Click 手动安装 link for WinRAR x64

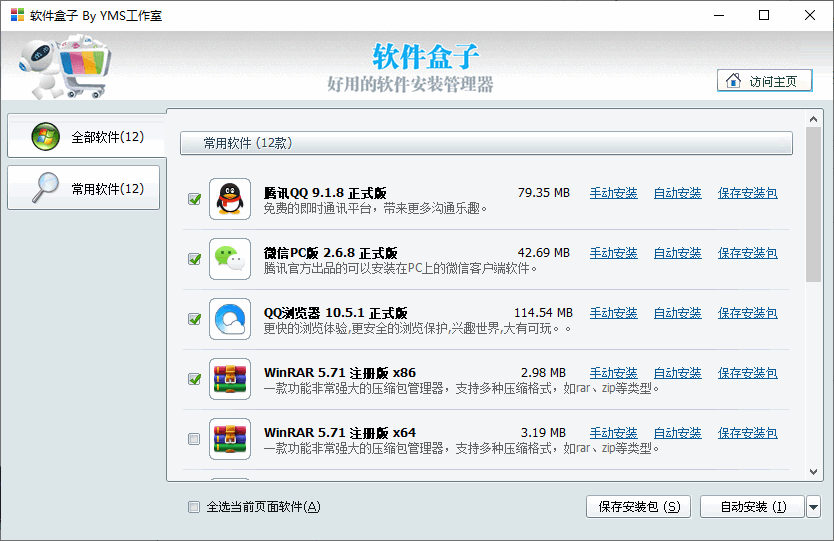point(613,434)
